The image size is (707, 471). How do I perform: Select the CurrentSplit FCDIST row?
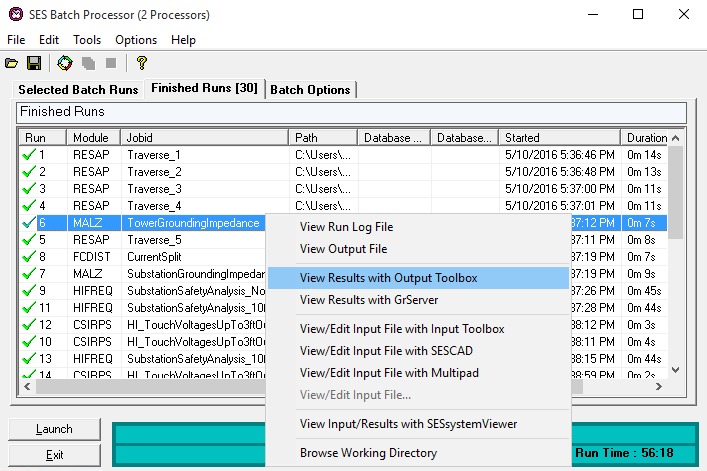[x=143, y=257]
